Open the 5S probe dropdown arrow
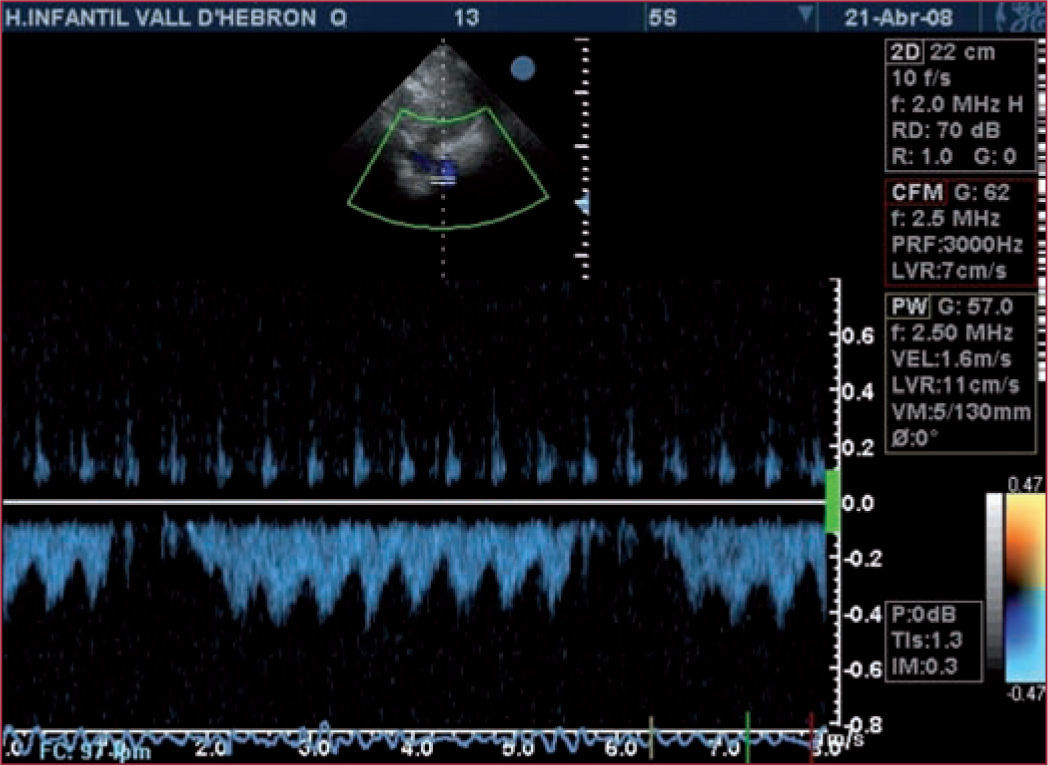The width and height of the screenshot is (1048, 766). tap(805, 17)
